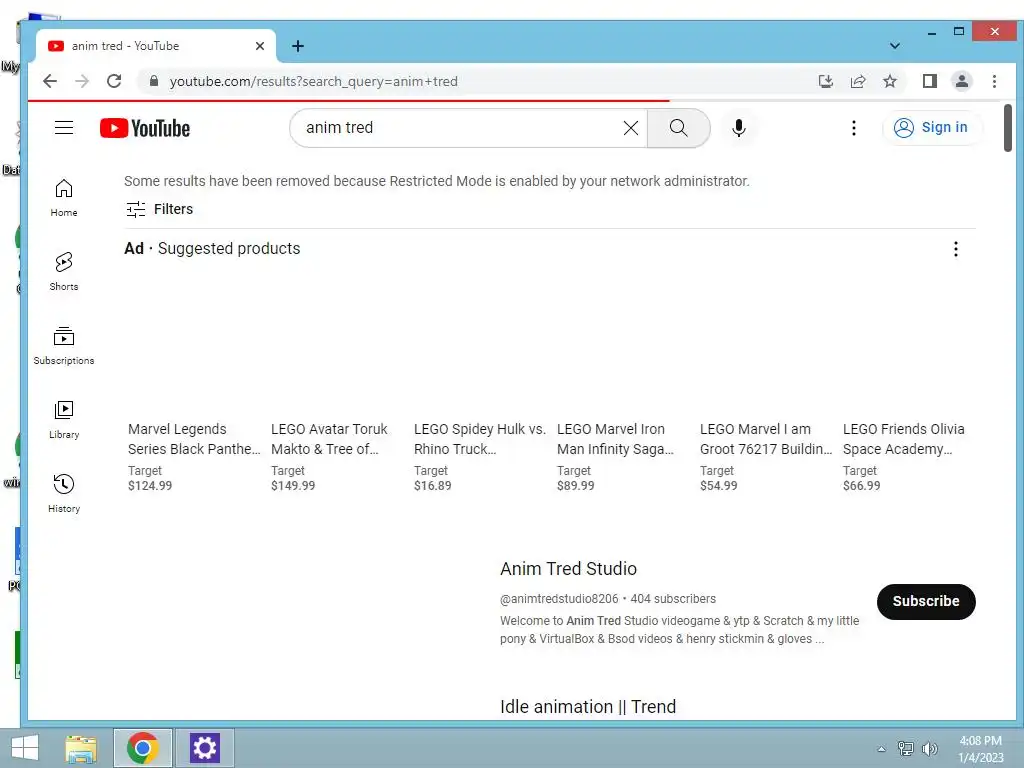Screen dimensions: 1024x768
Task: Share this page icon in address bar
Action: (x=857, y=81)
